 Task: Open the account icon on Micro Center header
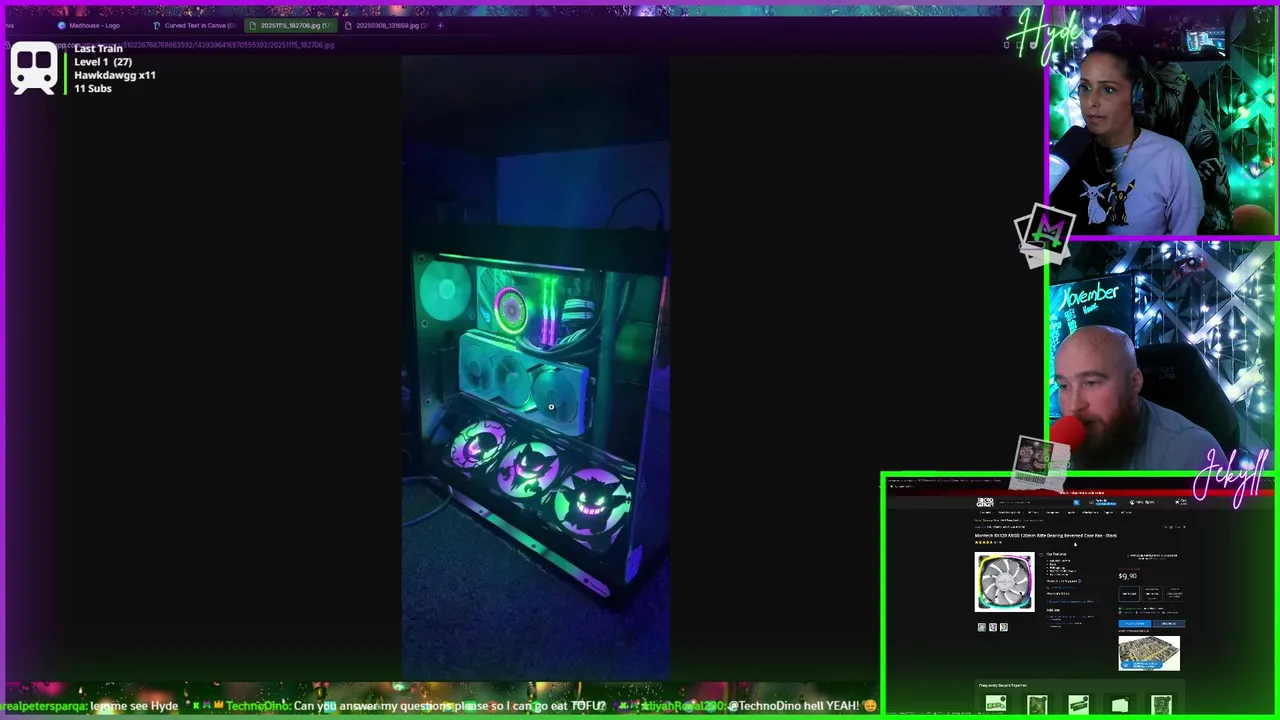1132,502
